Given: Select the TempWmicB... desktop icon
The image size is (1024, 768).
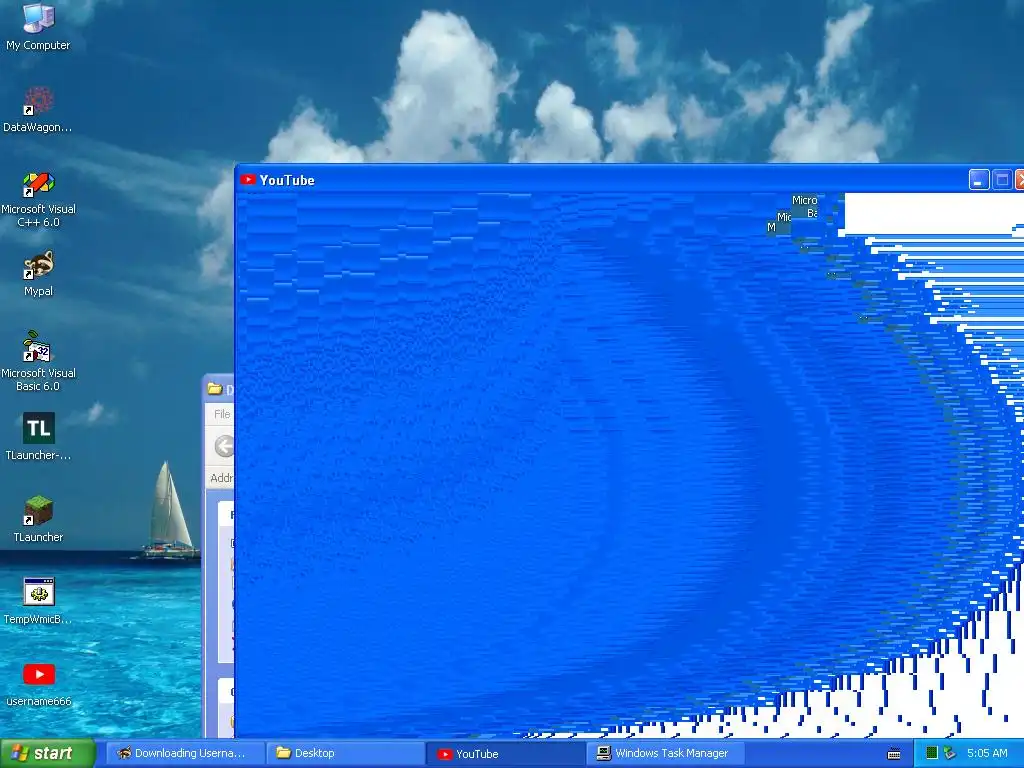Looking at the screenshot, I should pyautogui.click(x=39, y=601).
